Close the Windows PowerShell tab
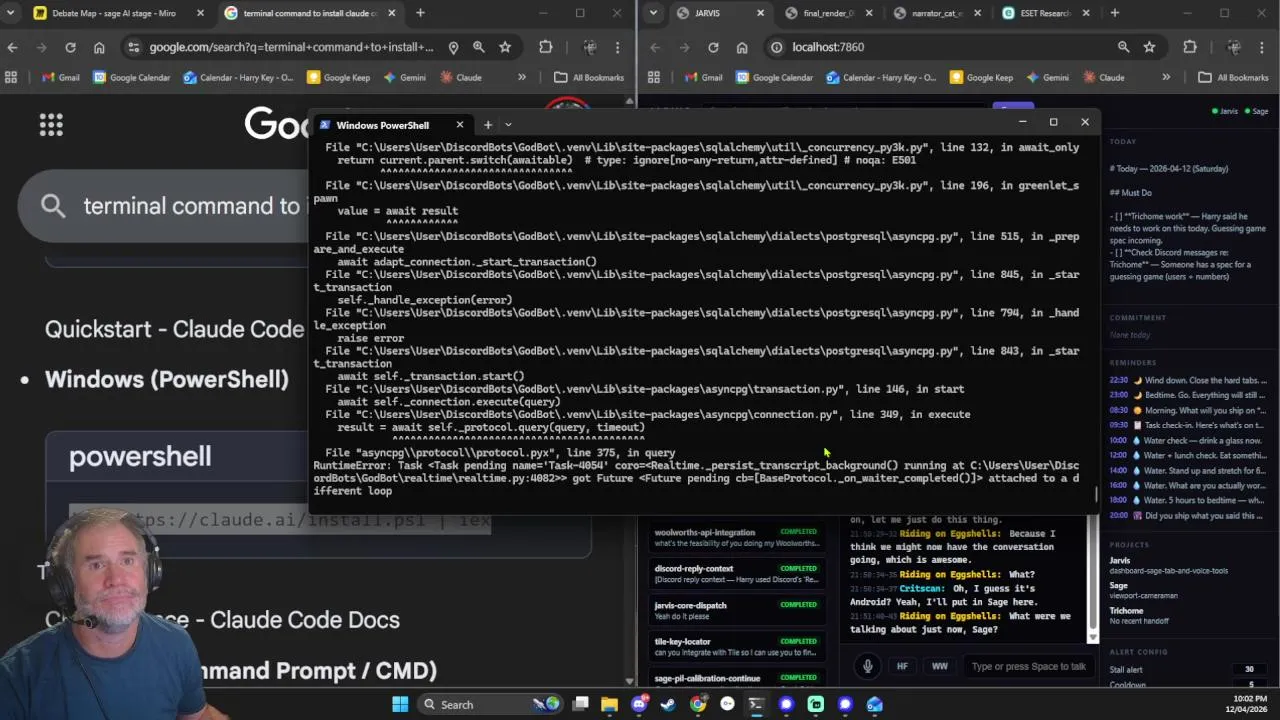 (459, 125)
